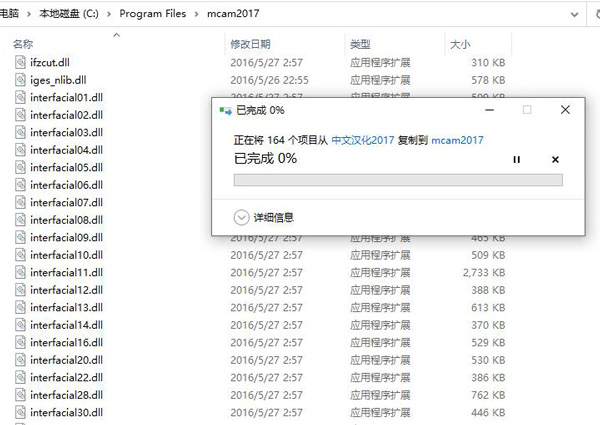Click the interfacial12.dll file icon
Screen dimensions: 600x425
coord(20,290)
